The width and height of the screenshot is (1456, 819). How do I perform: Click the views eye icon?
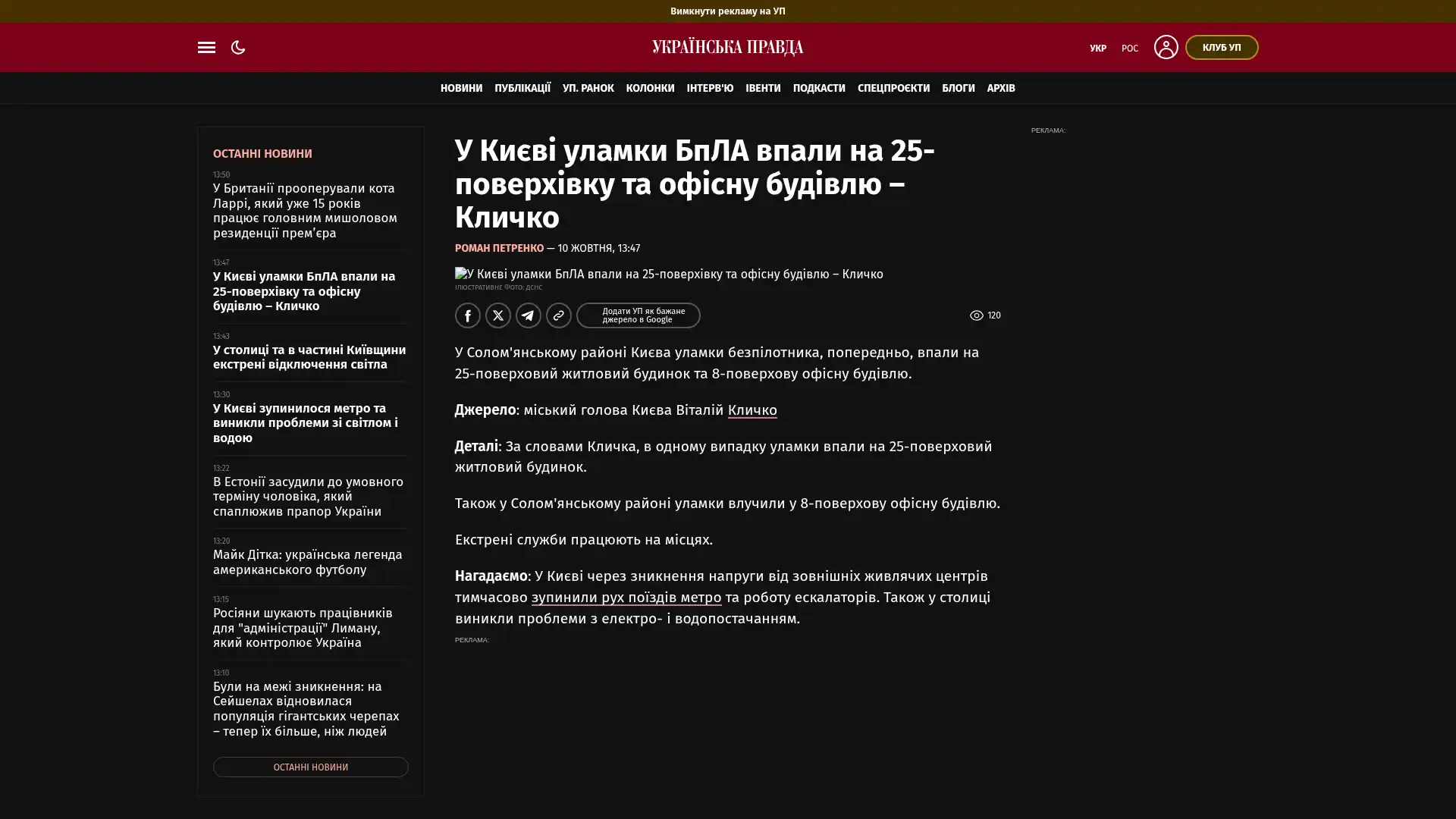(976, 315)
